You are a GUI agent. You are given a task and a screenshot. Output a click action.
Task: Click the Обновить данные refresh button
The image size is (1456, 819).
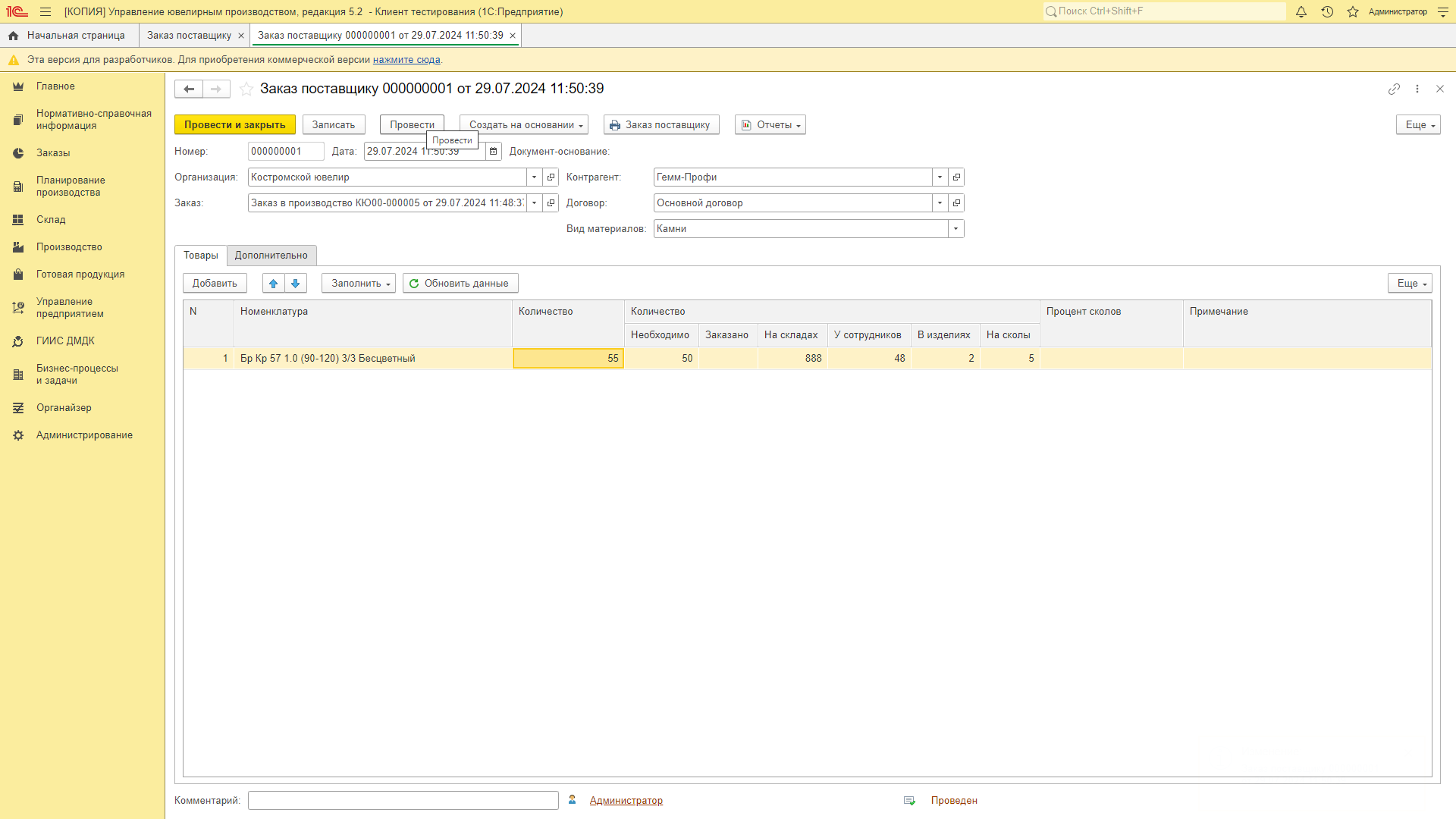coord(460,284)
